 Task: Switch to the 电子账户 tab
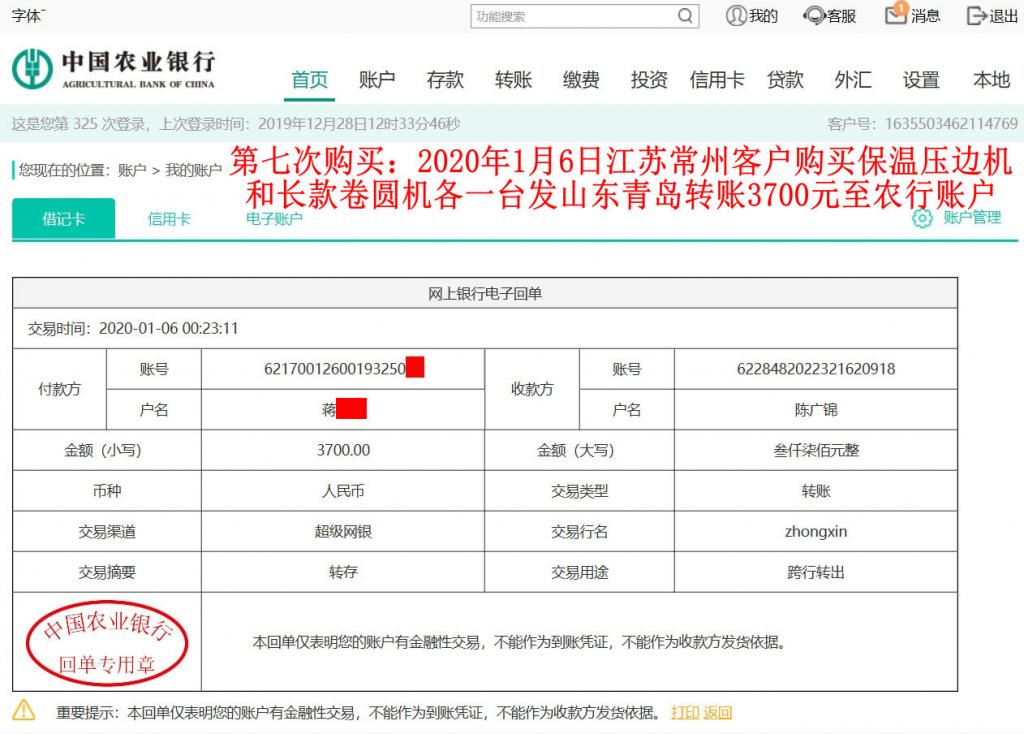pyautogui.click(x=273, y=216)
